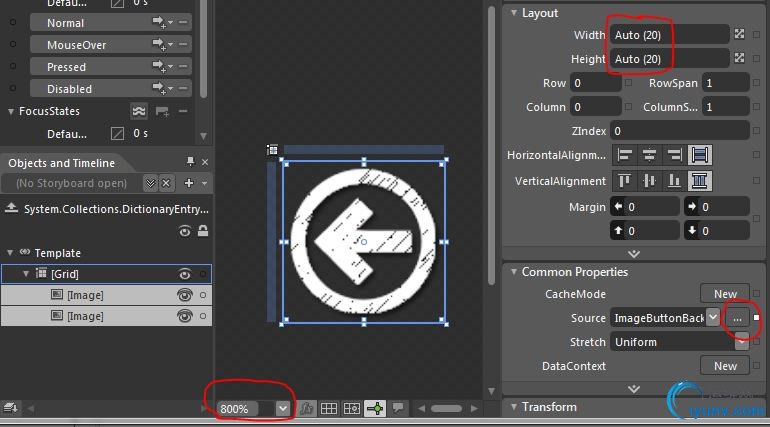Pin the Objects and Timeline panel
The width and height of the screenshot is (770, 427).
tap(190, 161)
